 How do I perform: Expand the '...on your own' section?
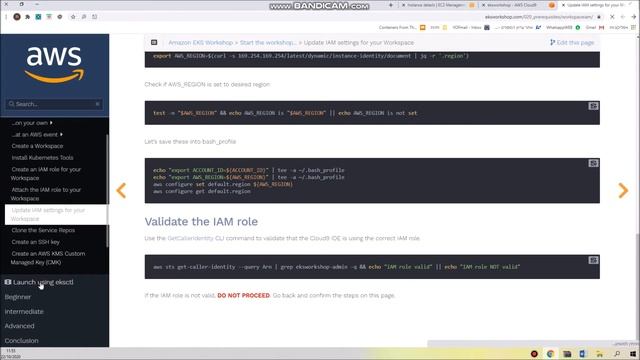32,123
